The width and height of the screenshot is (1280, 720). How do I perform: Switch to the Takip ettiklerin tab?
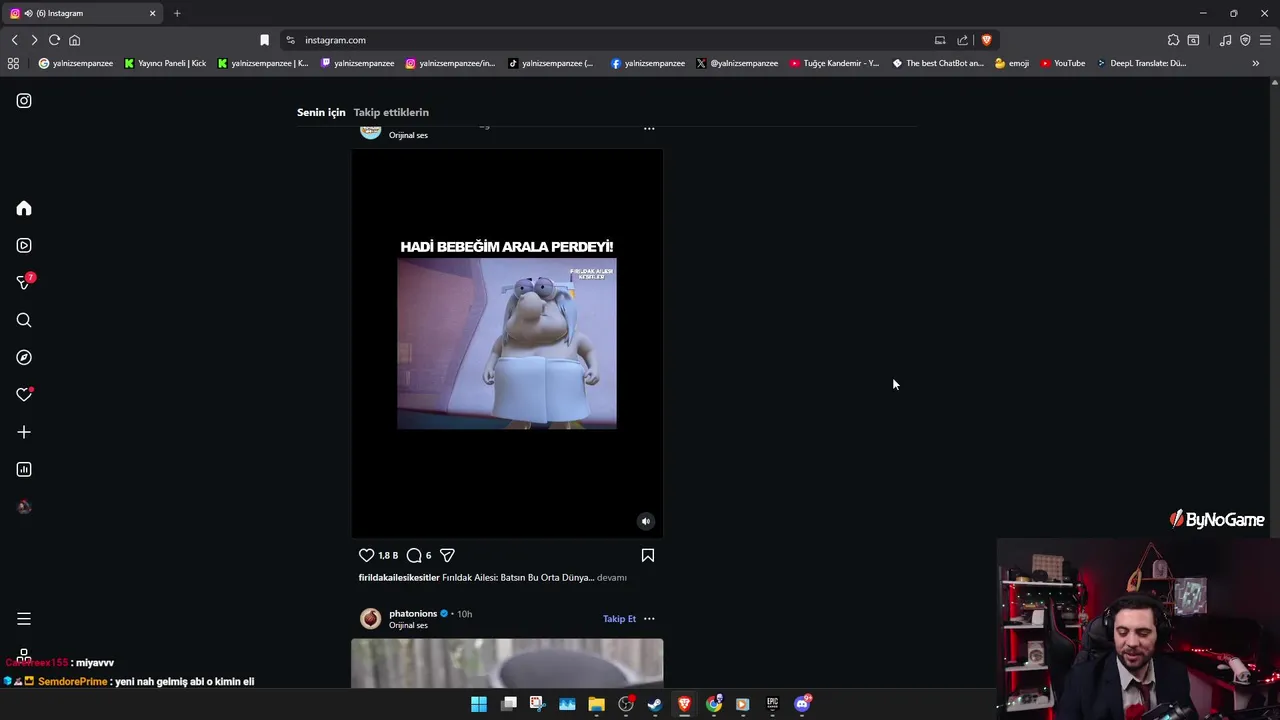tap(391, 112)
